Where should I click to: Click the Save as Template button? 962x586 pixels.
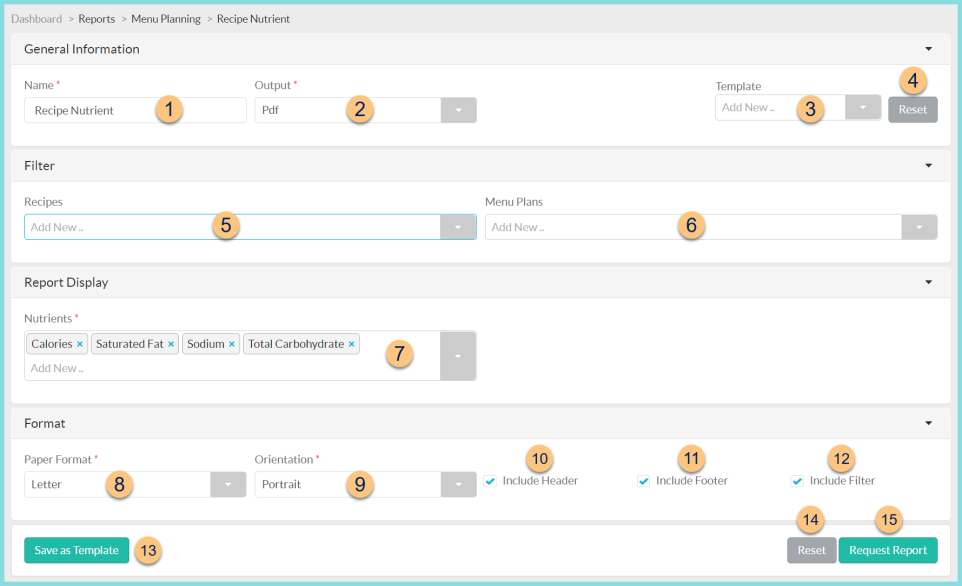[76, 550]
